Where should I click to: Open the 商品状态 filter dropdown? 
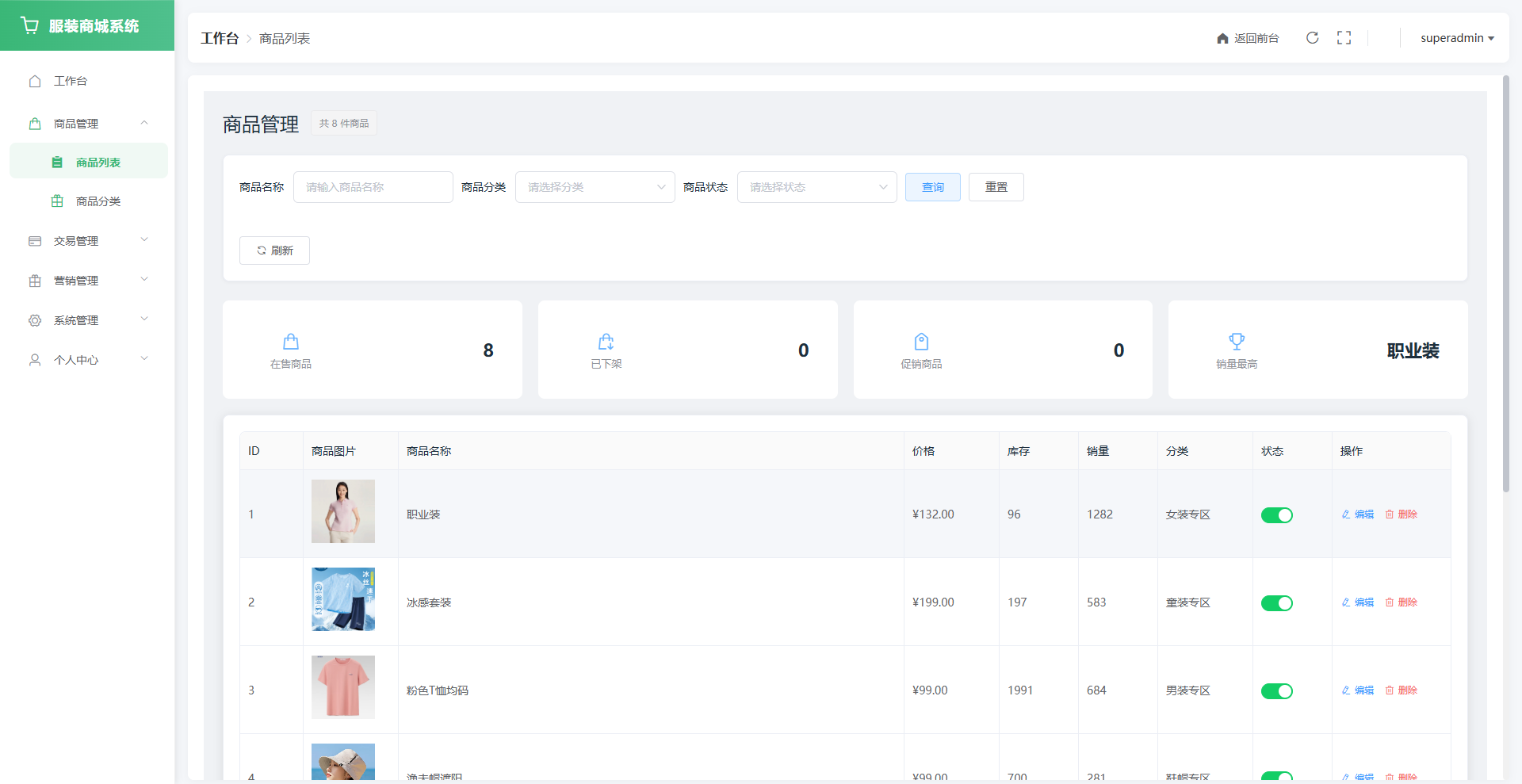point(816,187)
